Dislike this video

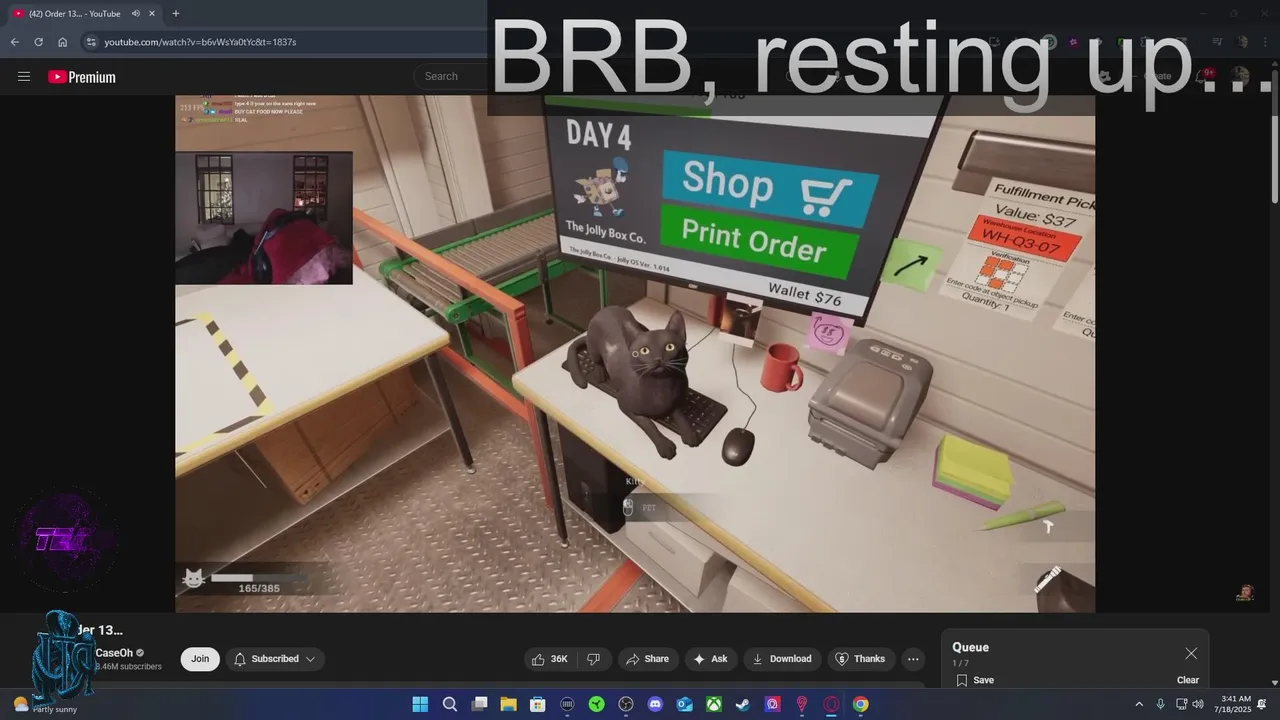(x=594, y=659)
